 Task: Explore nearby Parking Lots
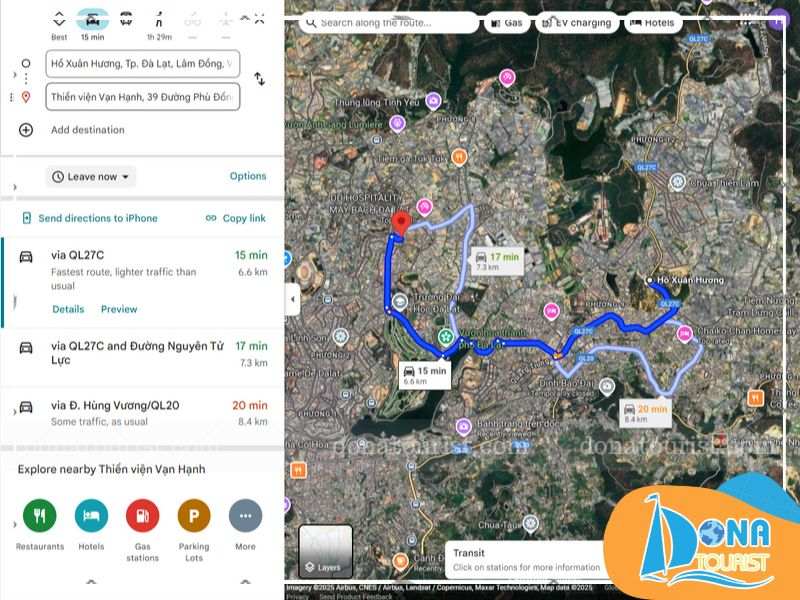coord(194,531)
